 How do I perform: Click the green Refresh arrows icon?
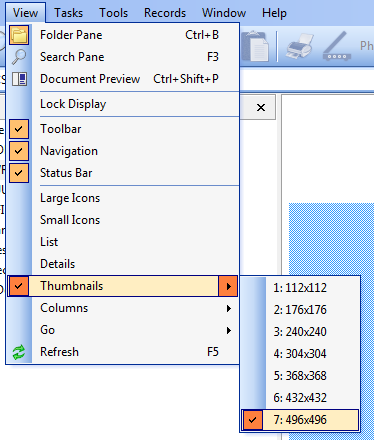[x=19, y=352]
